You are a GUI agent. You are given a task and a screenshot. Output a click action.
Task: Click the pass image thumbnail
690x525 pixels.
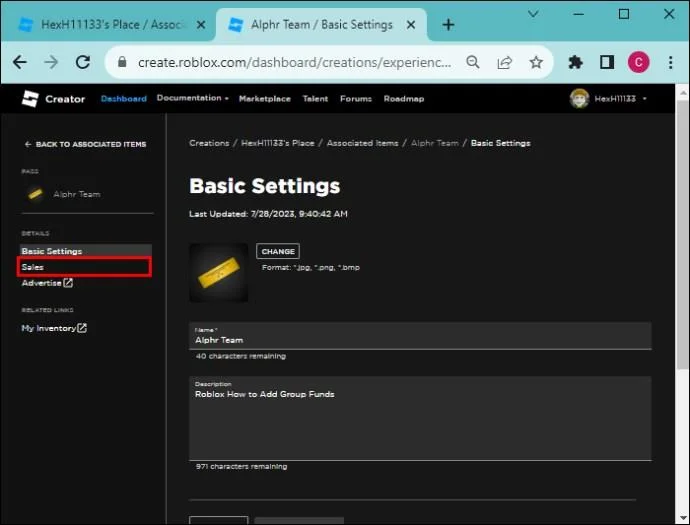219,273
